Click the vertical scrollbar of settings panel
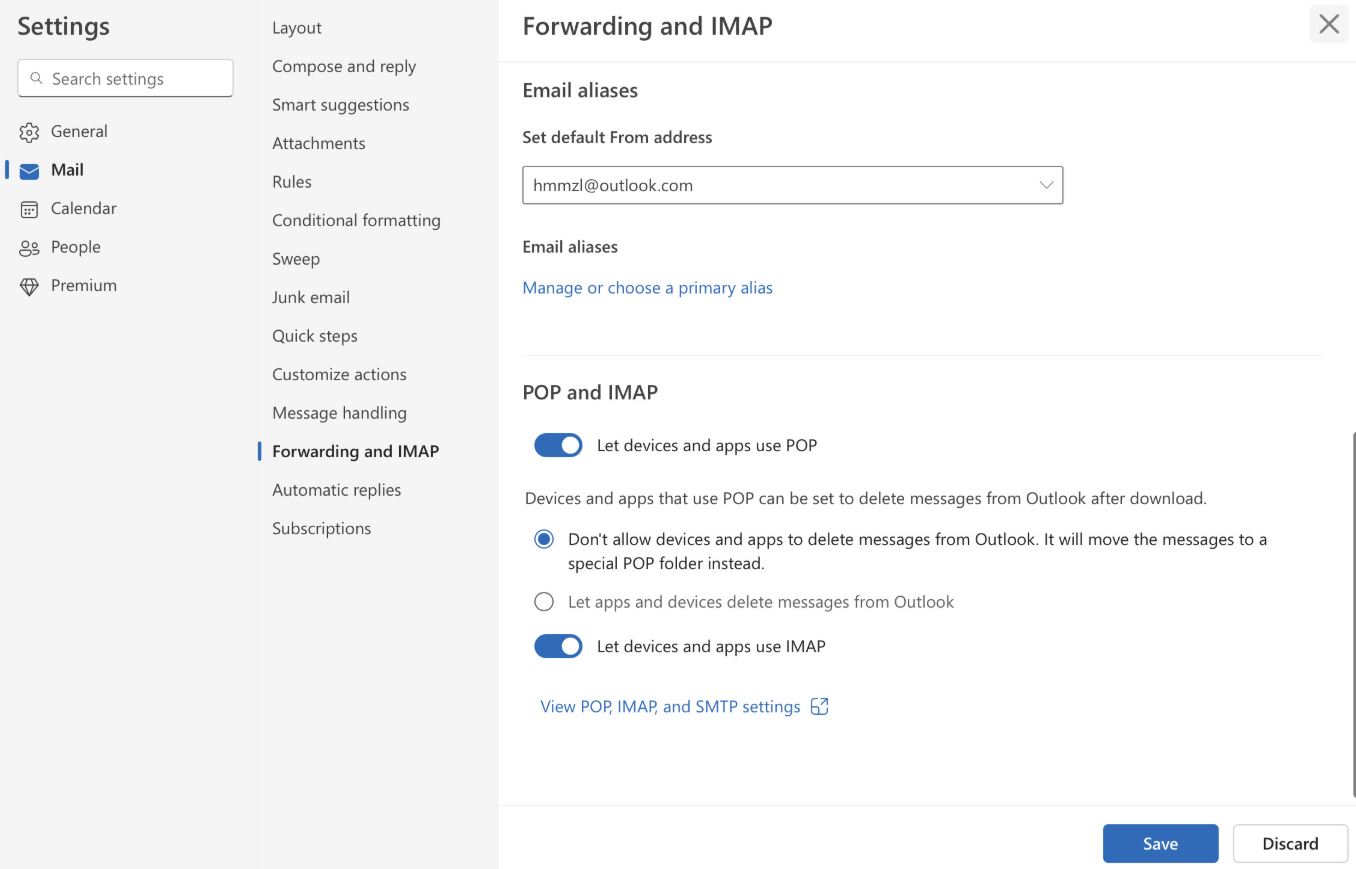The width and height of the screenshot is (1356, 869). (x=1353, y=615)
